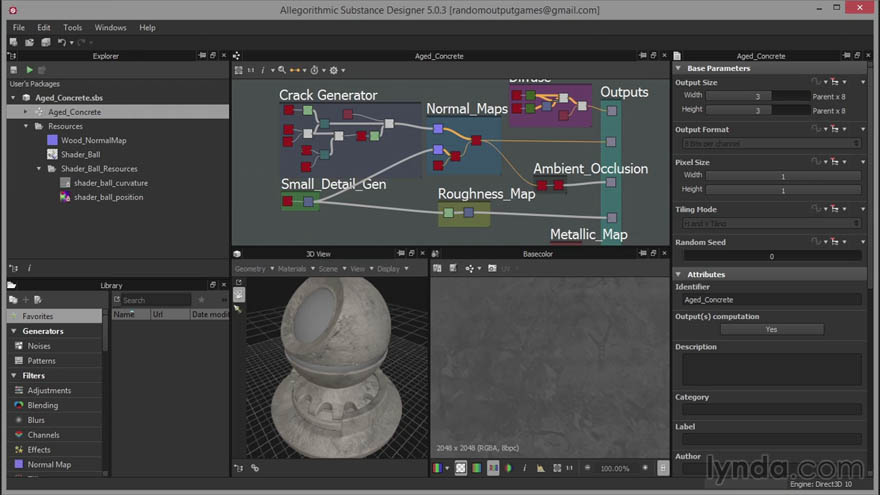
Task: Select Noises category in Library
Action: (39, 346)
